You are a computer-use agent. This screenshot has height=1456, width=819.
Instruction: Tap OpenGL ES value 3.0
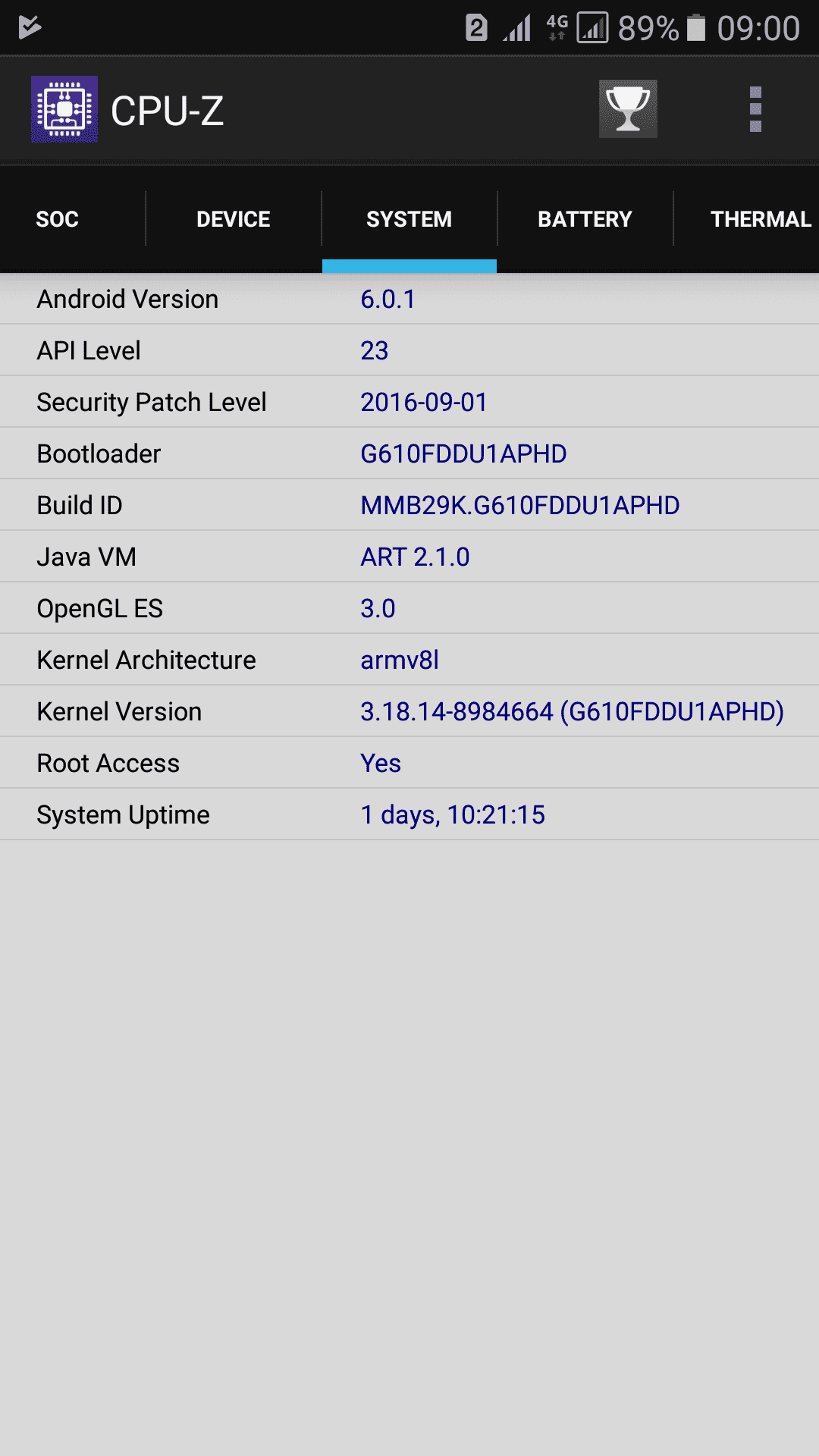(x=378, y=608)
